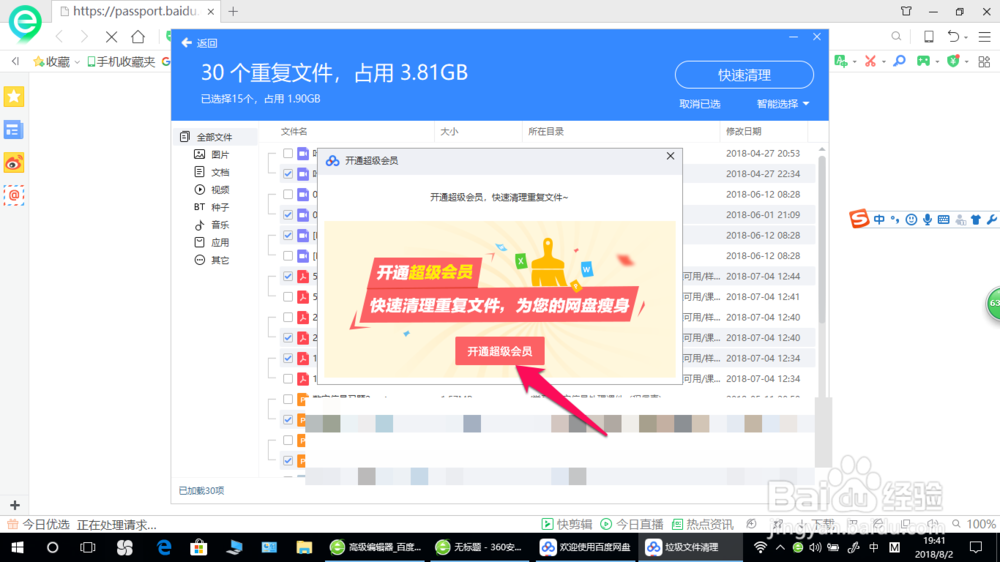This screenshot has width=1000, height=562.
Task: Toggle checkbox for 2018-07-04 12:44 file
Action: pyautogui.click(x=288, y=276)
